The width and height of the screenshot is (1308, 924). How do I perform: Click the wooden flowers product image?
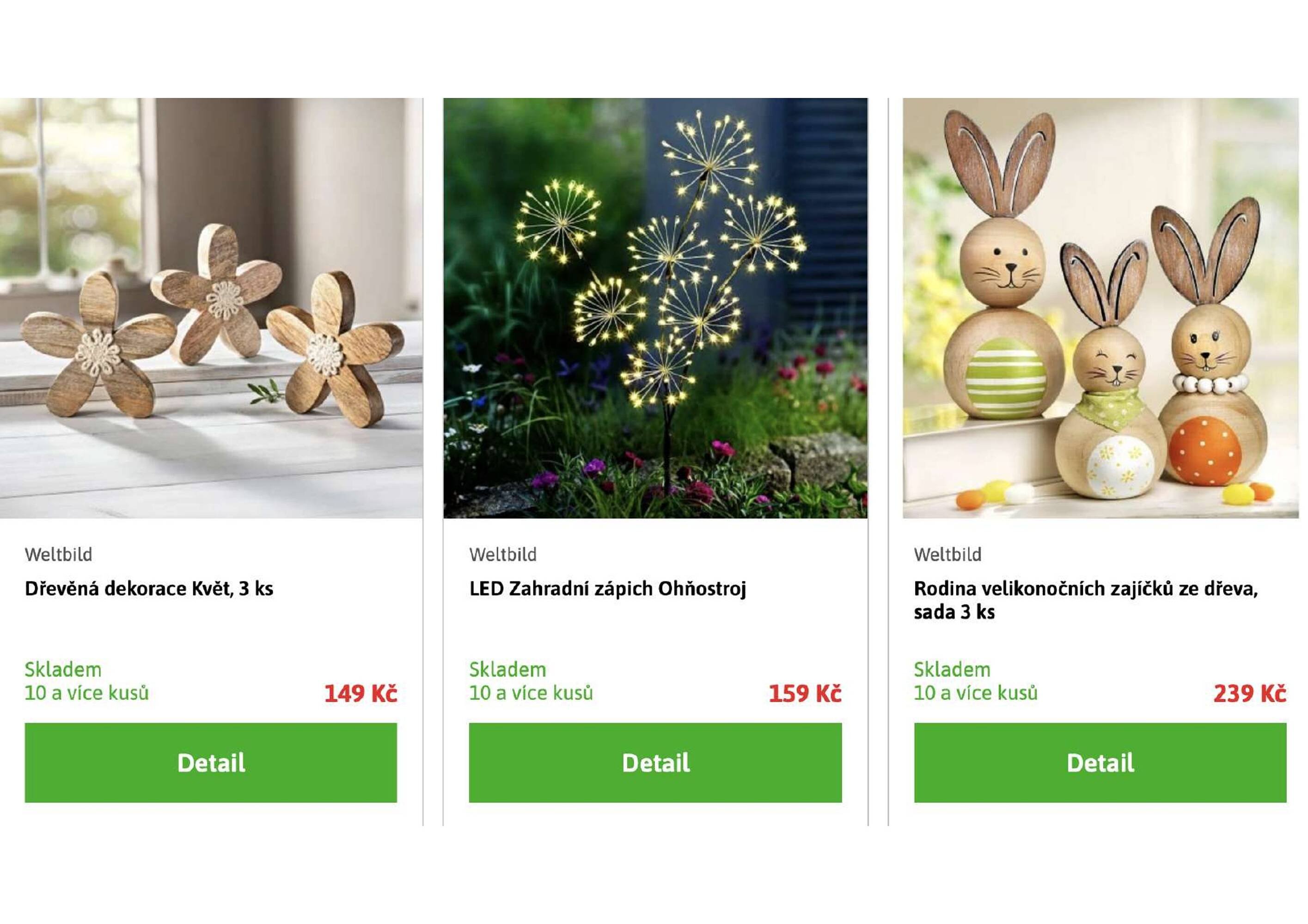(x=211, y=308)
